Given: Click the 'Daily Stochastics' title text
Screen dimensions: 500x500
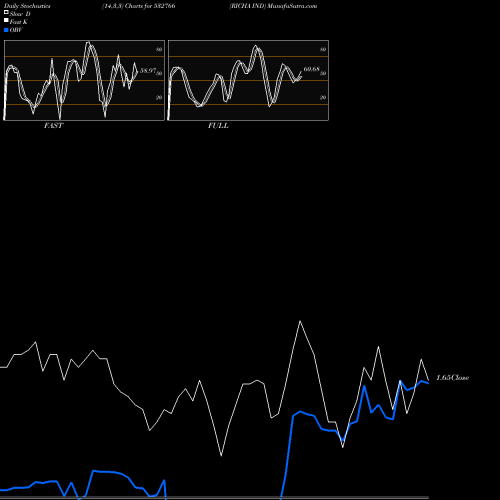Looking at the screenshot, I should pyautogui.click(x=27, y=6).
